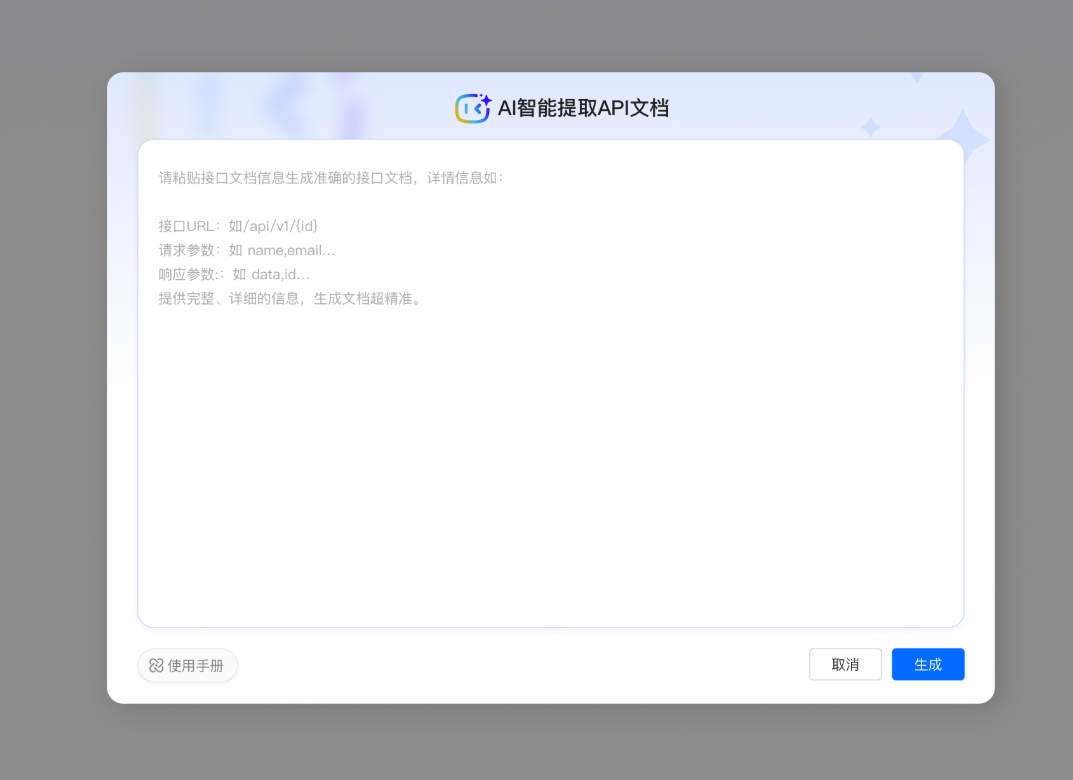Open the 使用手册 user guide
The height and width of the screenshot is (780, 1073).
point(187,665)
